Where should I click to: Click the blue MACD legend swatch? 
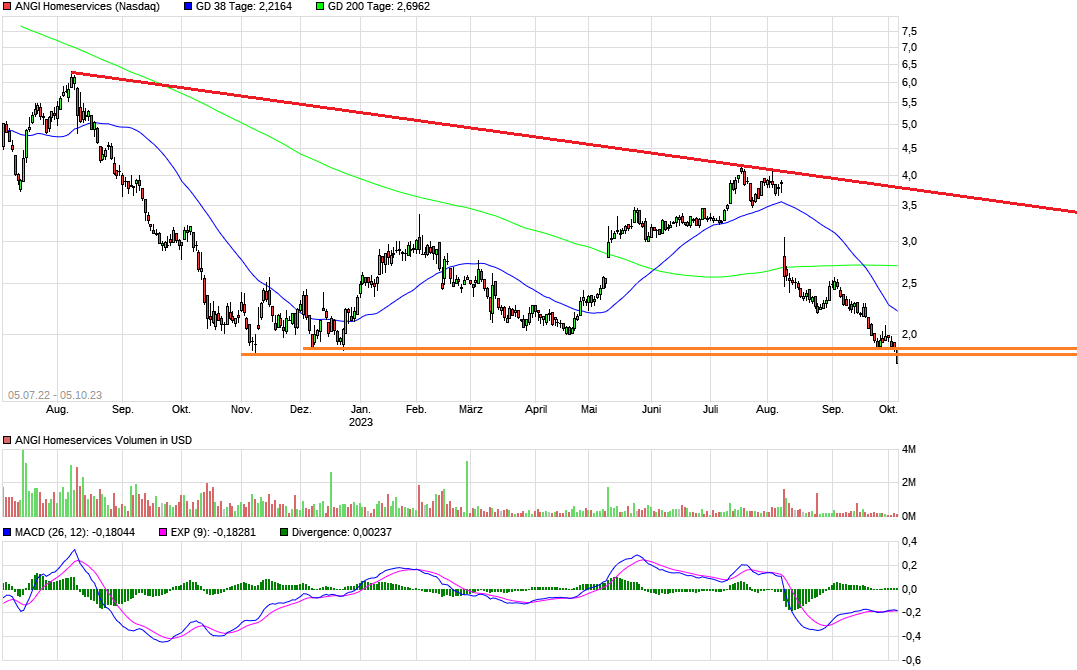[7, 532]
